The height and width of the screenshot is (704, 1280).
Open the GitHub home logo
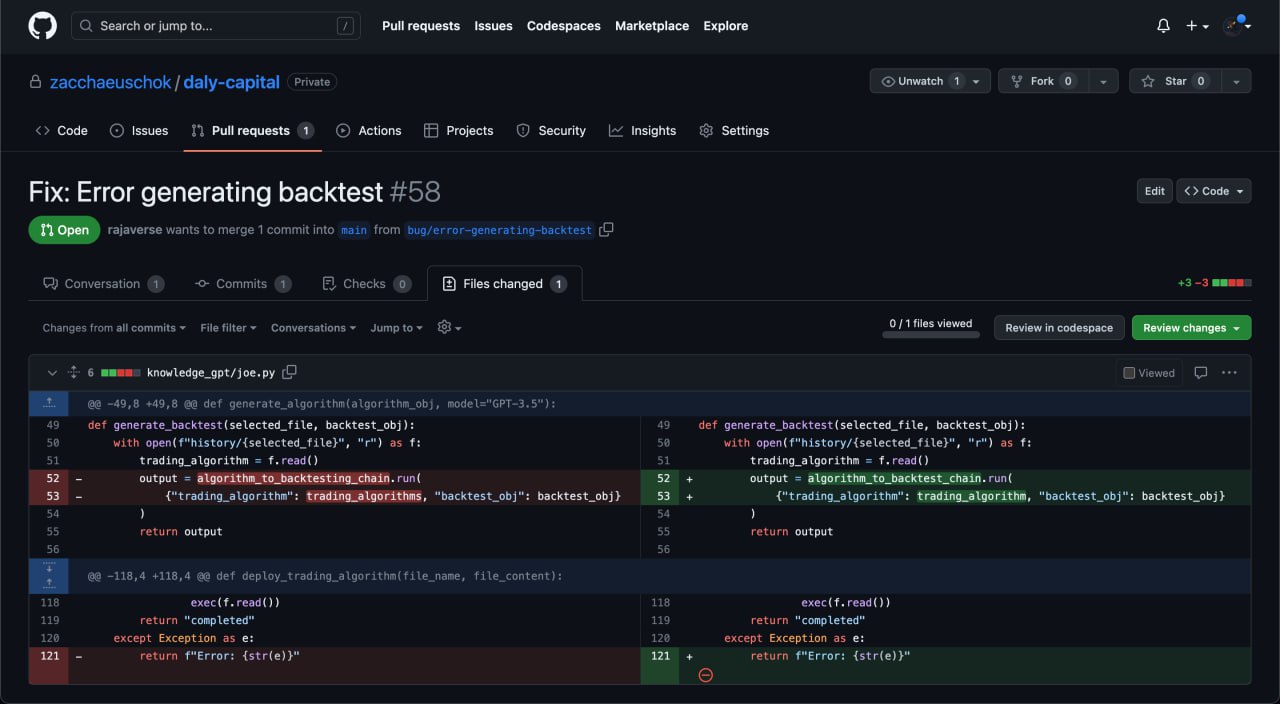[x=42, y=26]
